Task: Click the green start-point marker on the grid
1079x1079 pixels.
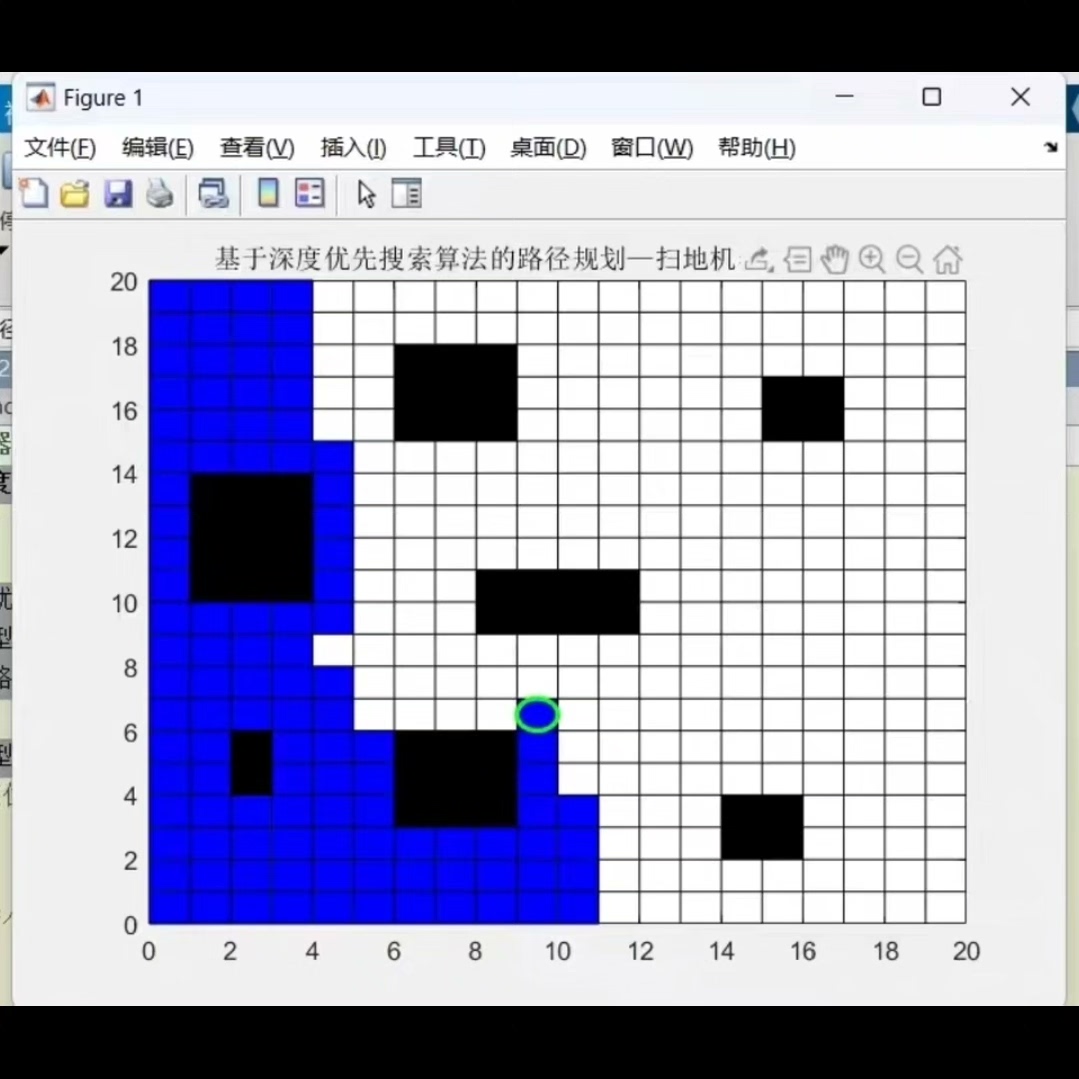Action: (538, 714)
